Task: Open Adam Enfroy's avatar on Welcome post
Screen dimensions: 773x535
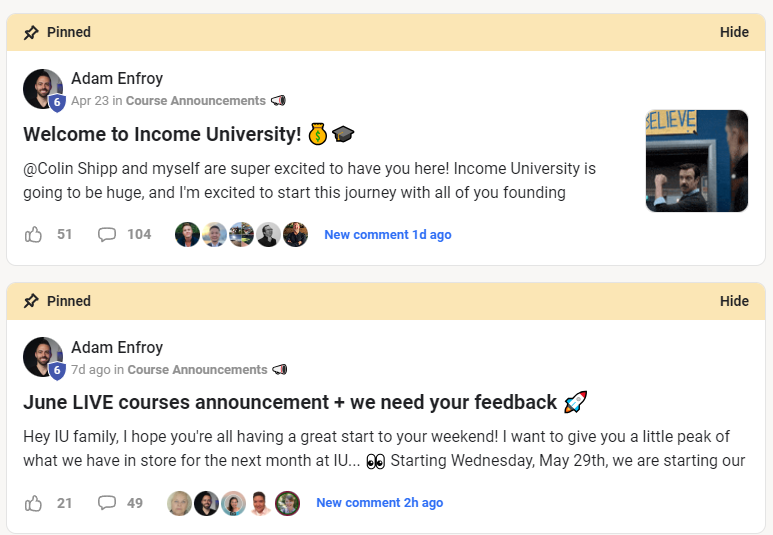Action: pyautogui.click(x=43, y=89)
